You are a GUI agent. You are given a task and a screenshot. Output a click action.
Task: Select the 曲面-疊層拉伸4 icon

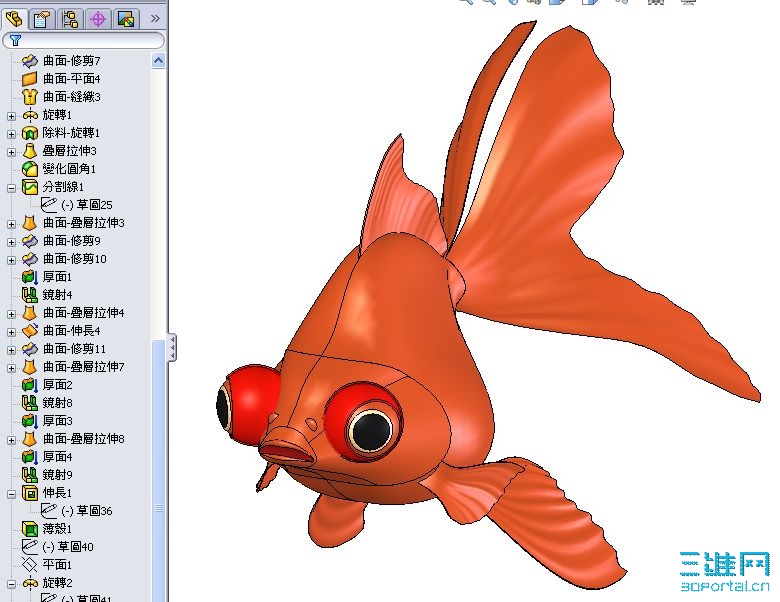click(x=30, y=312)
